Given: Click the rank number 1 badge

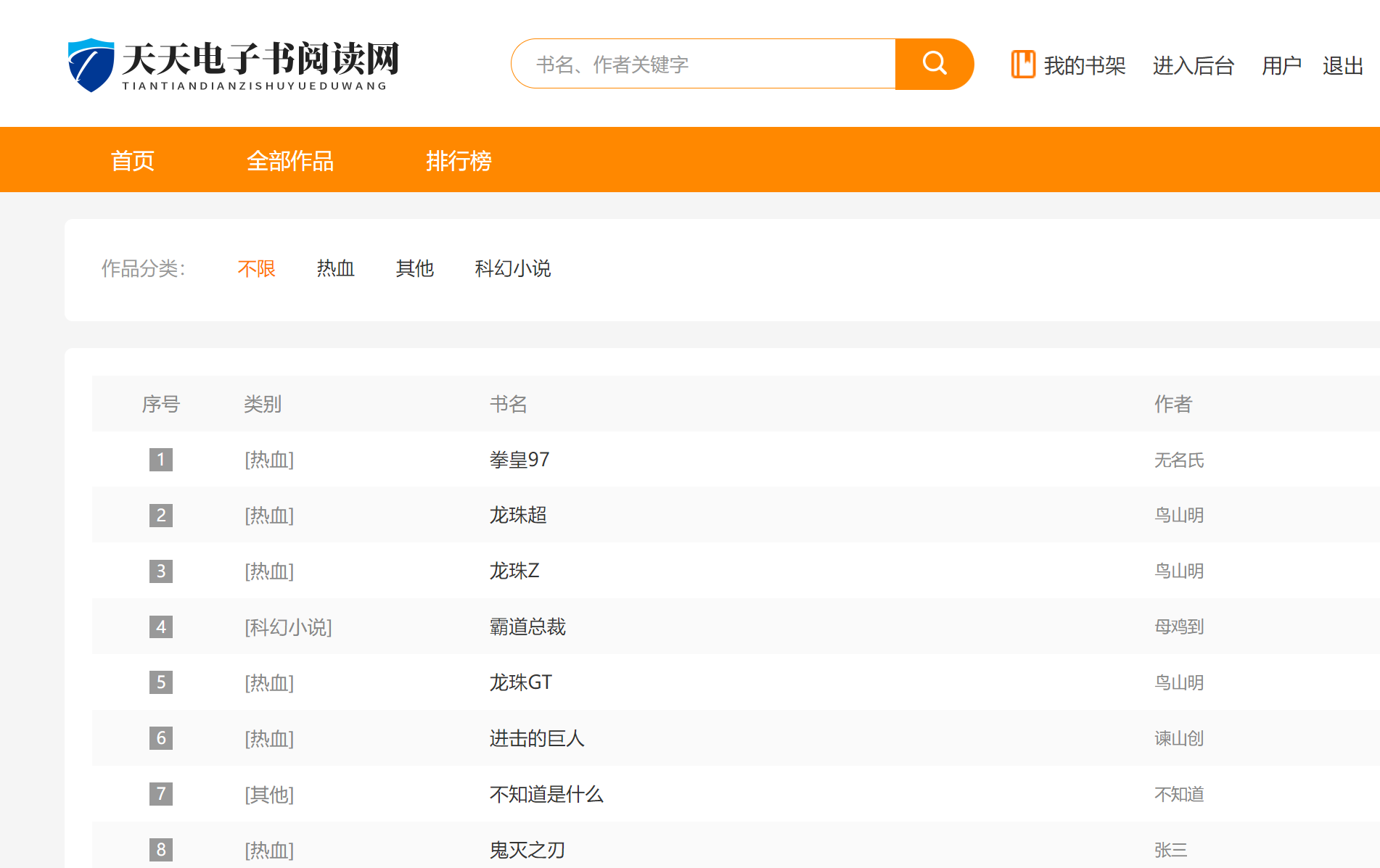Looking at the screenshot, I should click(161, 460).
